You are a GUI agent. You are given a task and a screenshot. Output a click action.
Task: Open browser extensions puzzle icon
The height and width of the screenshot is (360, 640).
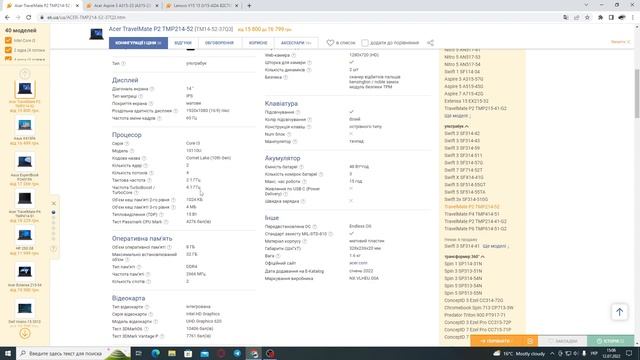[600, 18]
